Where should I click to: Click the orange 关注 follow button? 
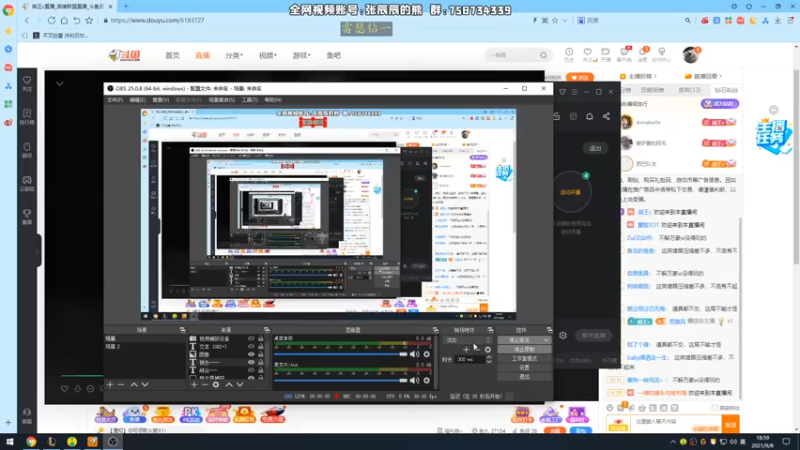tap(580, 78)
